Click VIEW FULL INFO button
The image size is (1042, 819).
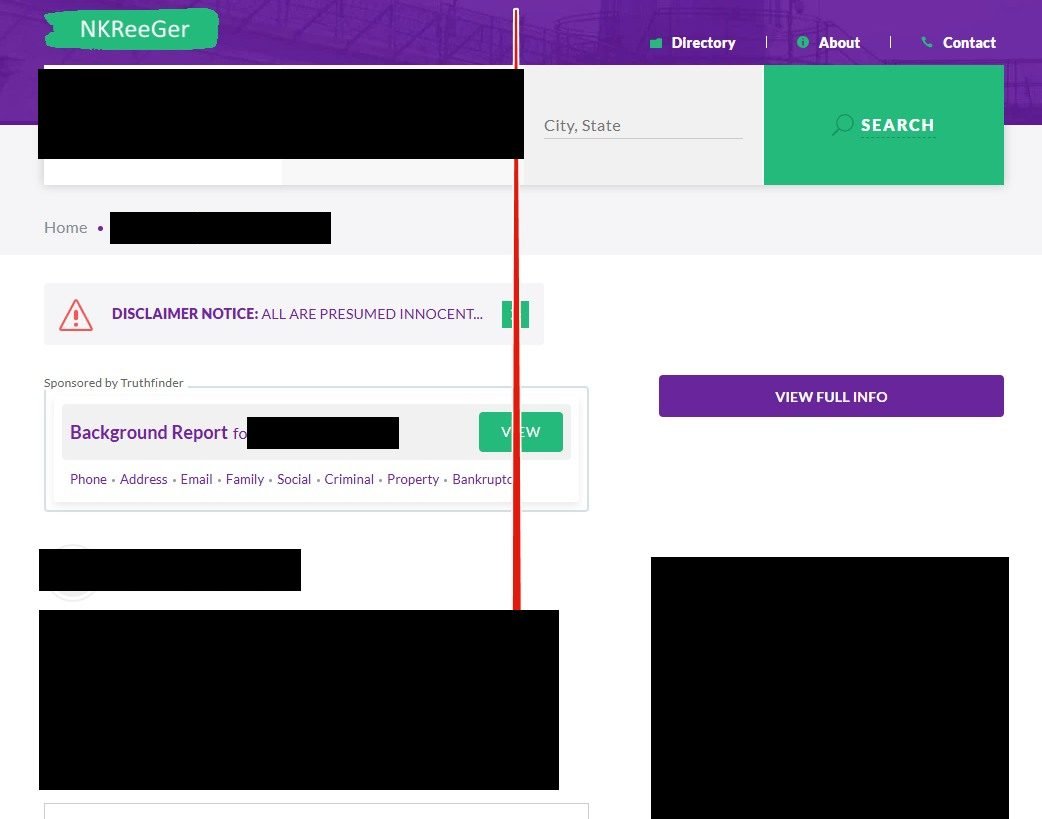pyautogui.click(x=831, y=396)
